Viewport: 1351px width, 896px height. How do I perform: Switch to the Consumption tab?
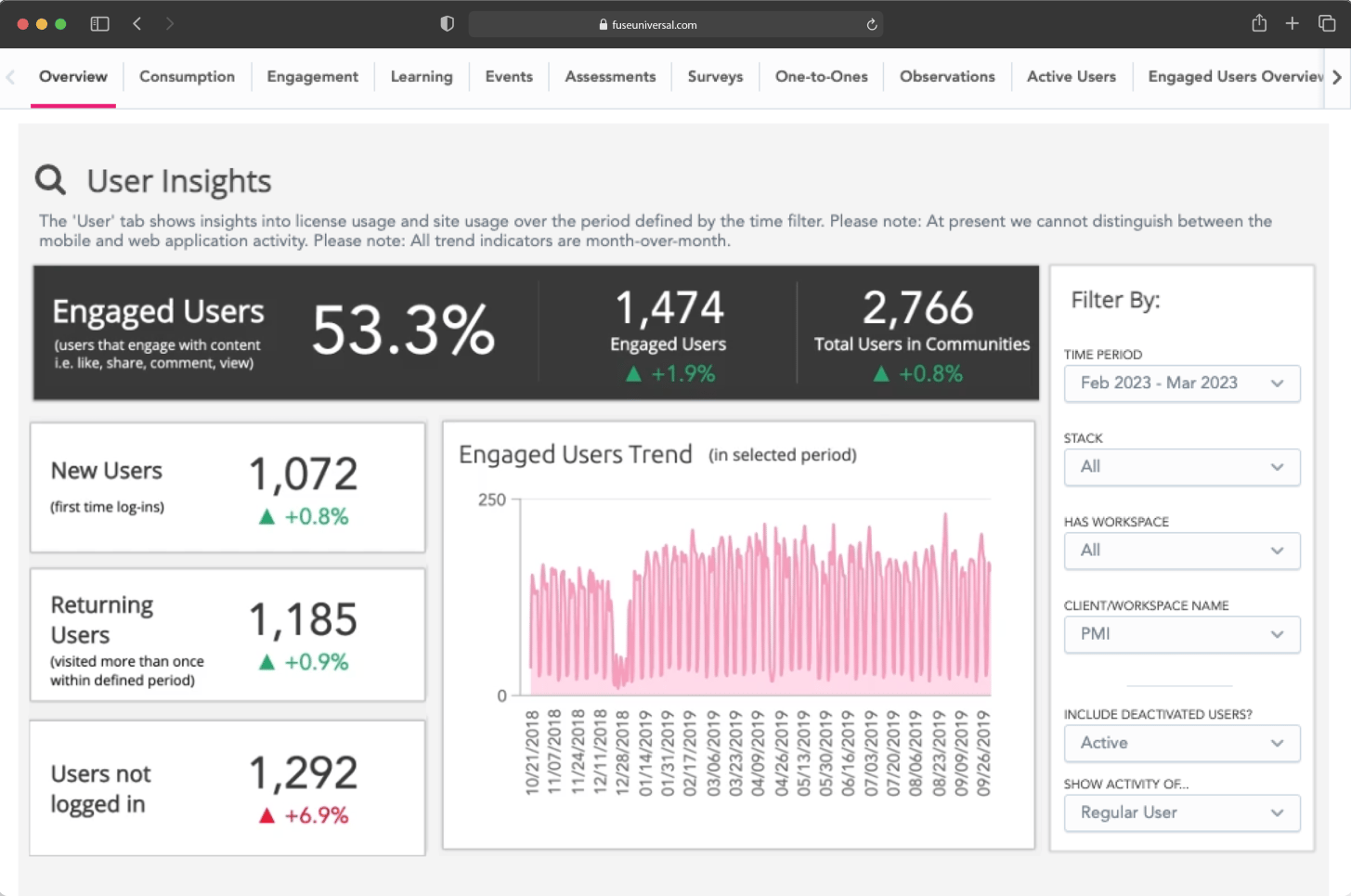click(187, 77)
